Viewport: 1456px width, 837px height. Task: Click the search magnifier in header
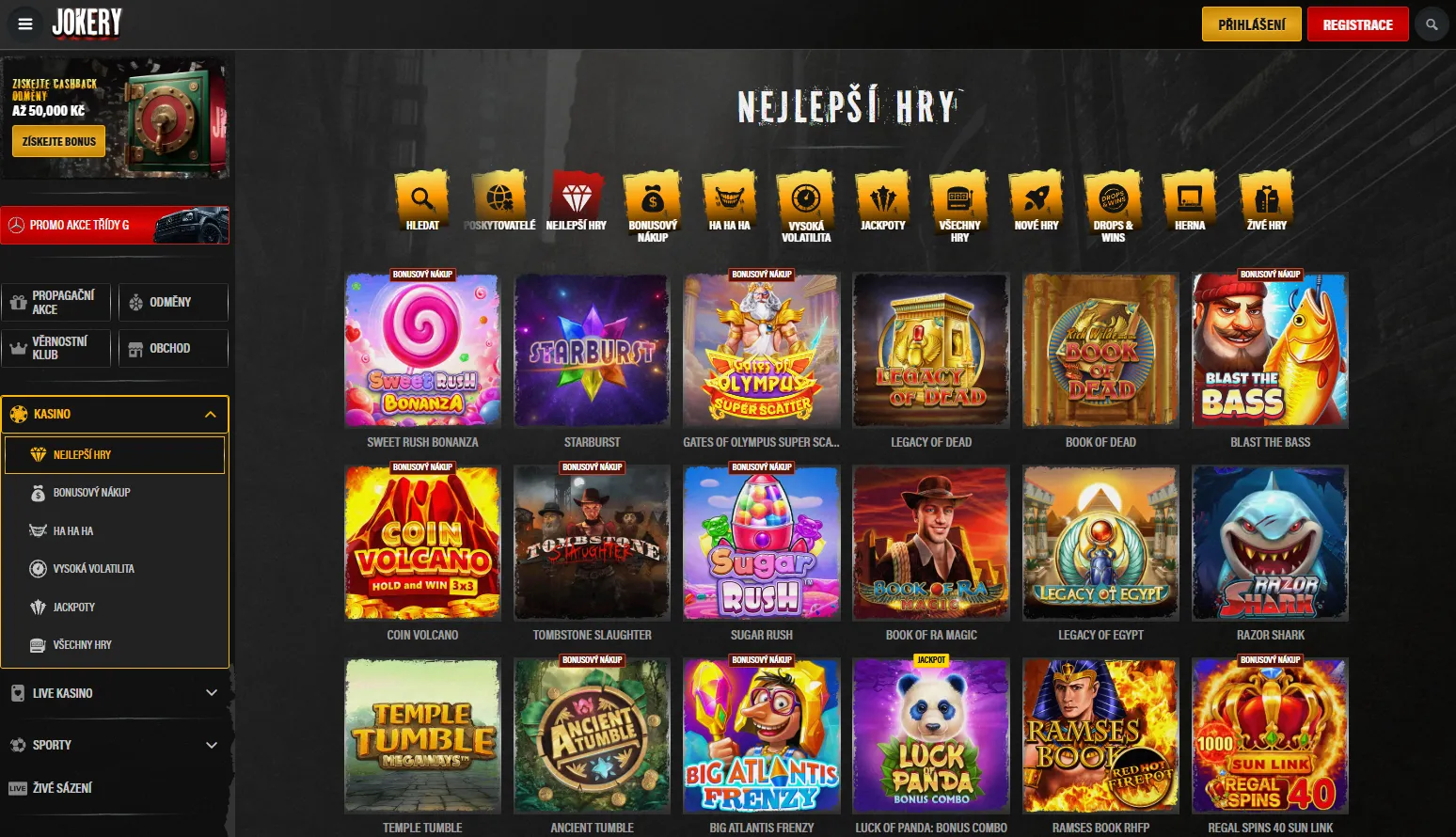tap(1432, 24)
